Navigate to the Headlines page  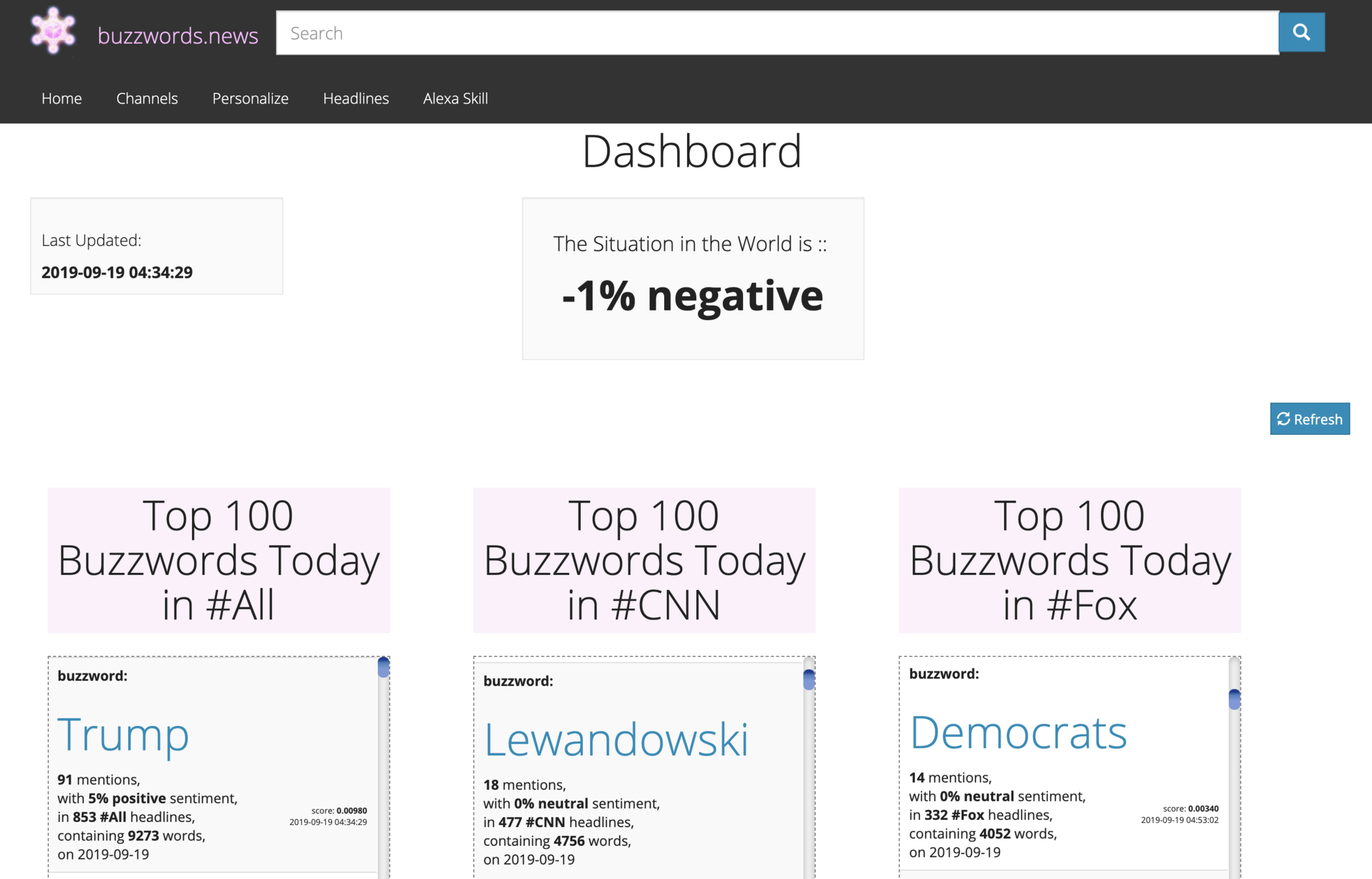[x=356, y=98]
